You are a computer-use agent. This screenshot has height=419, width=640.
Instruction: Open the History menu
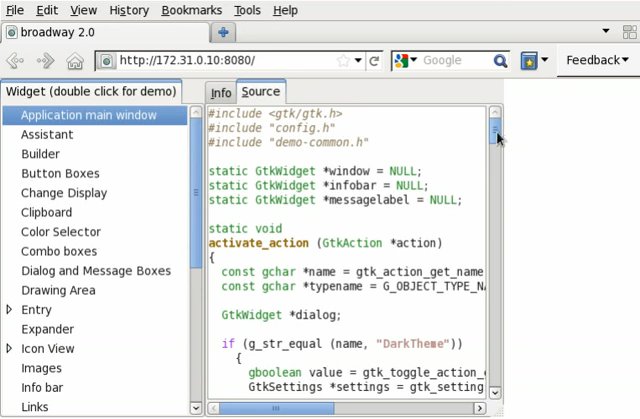coord(129,10)
